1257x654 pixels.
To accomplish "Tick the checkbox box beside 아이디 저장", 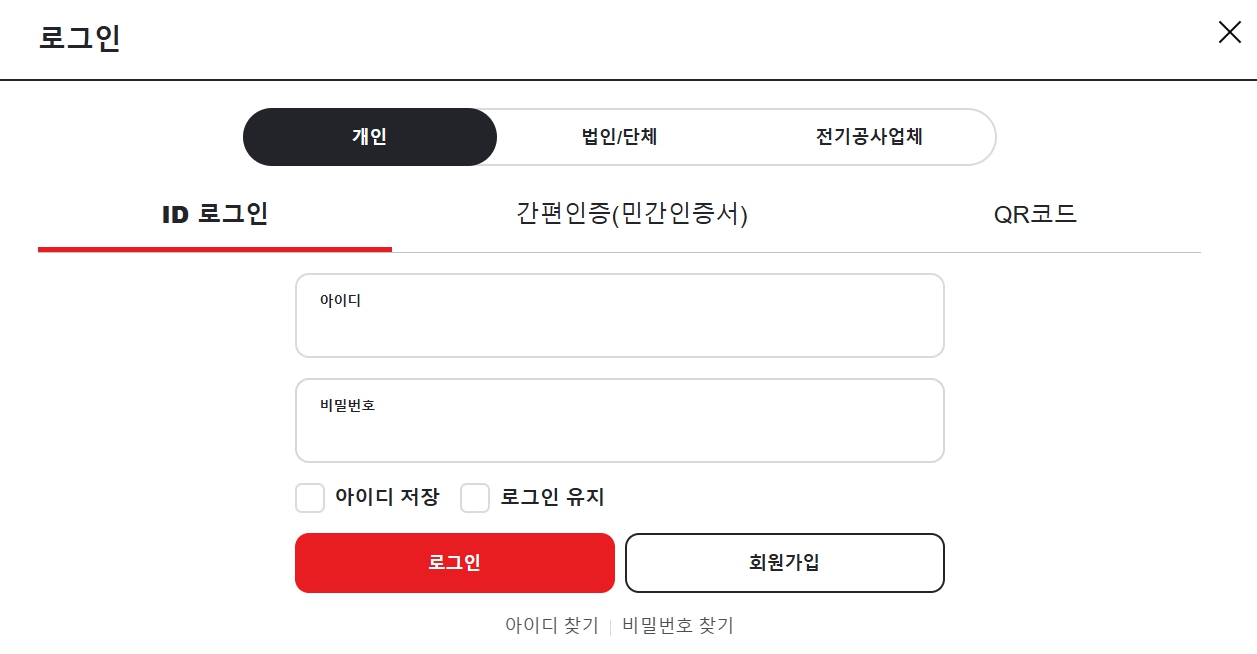I will pos(310,498).
